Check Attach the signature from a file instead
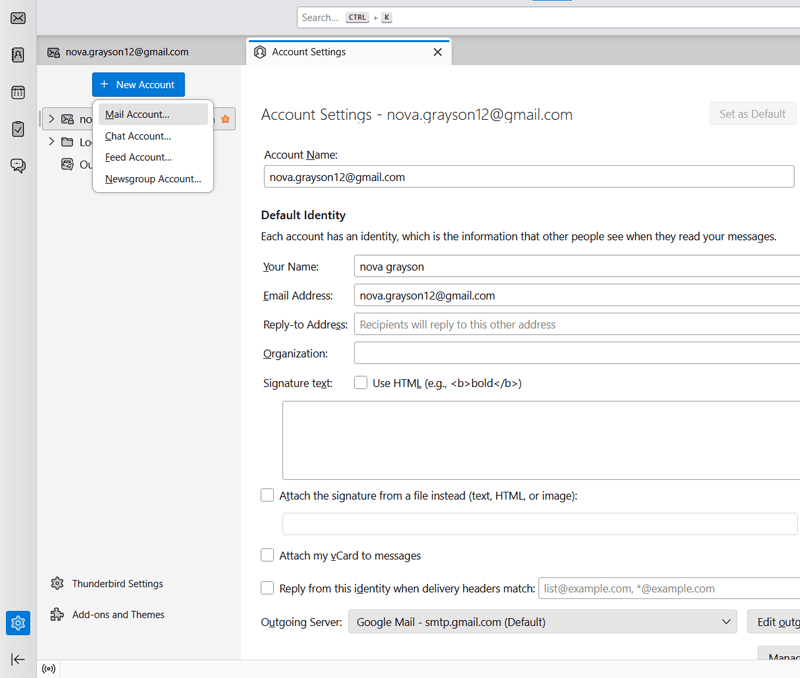 click(267, 495)
